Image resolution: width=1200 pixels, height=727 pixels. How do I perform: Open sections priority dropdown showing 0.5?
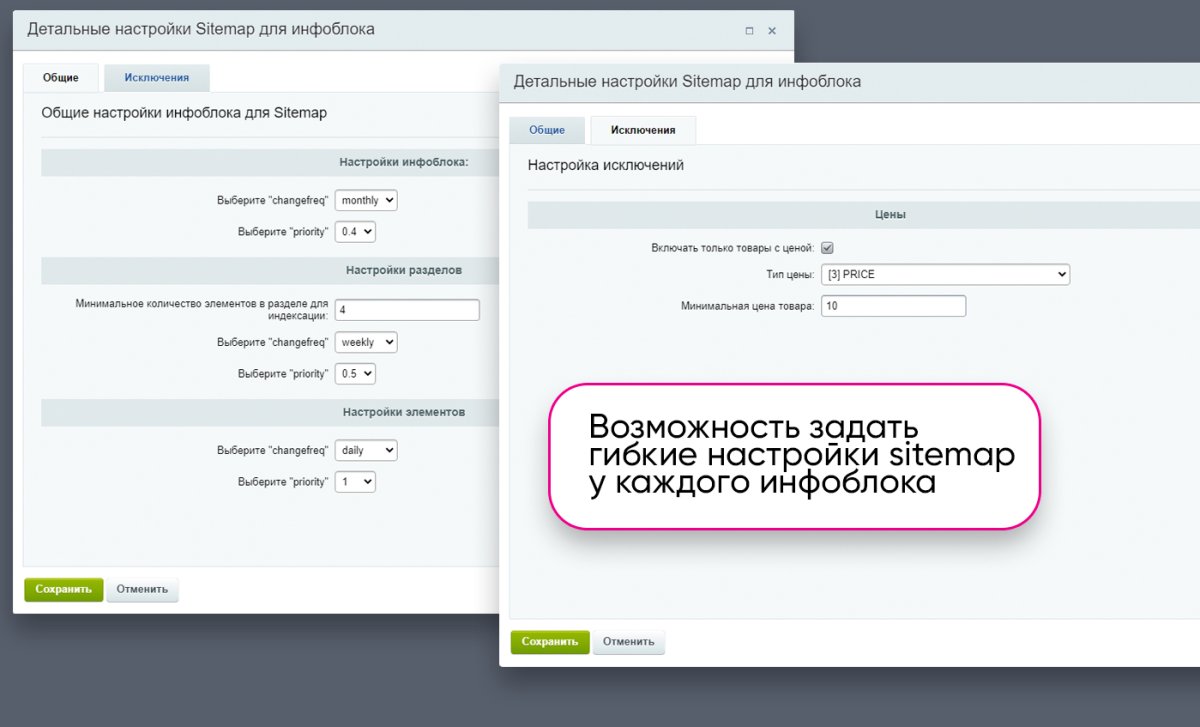pos(355,373)
